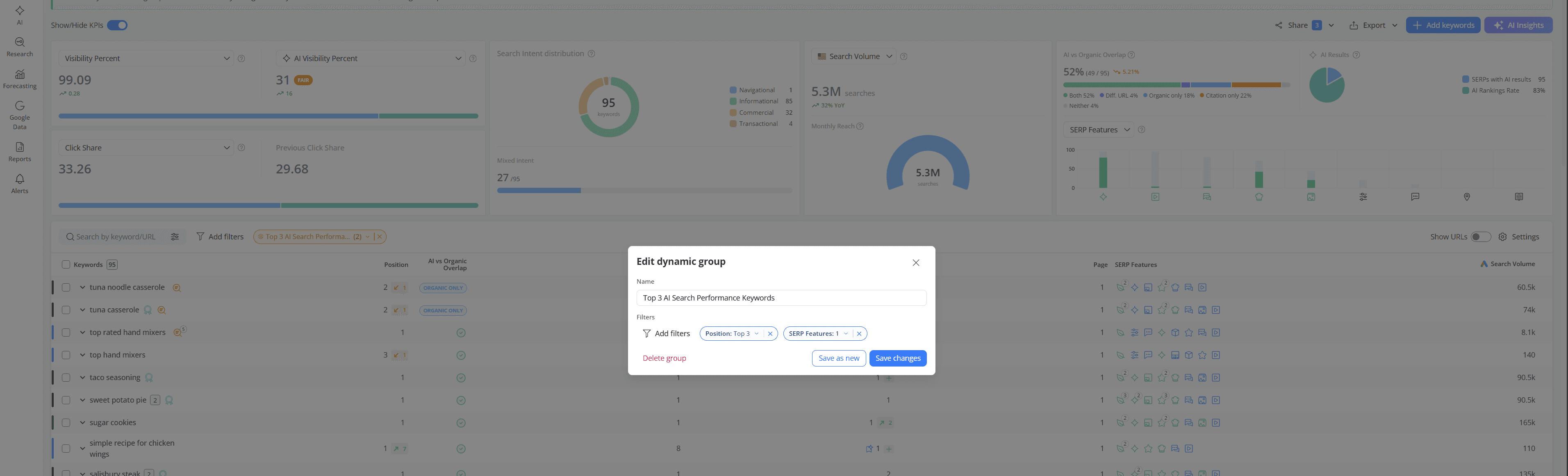The width and height of the screenshot is (1568, 476).
Task: Expand the SERP Features: 1 filter
Action: [845, 334]
